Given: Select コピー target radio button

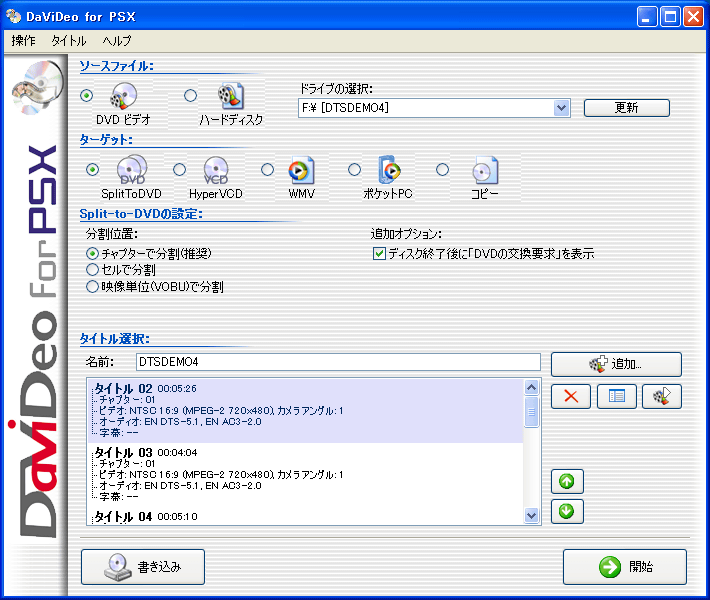Looking at the screenshot, I should pyautogui.click(x=442, y=170).
